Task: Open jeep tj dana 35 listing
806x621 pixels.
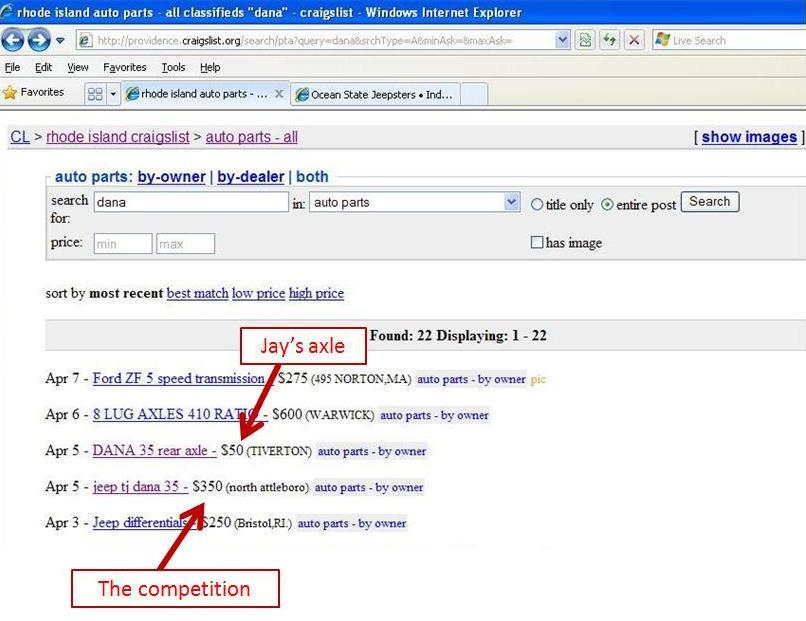Action: point(140,487)
